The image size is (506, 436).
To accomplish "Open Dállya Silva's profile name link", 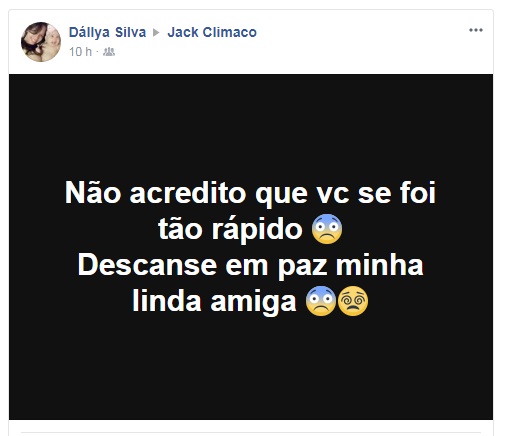I will point(107,32).
